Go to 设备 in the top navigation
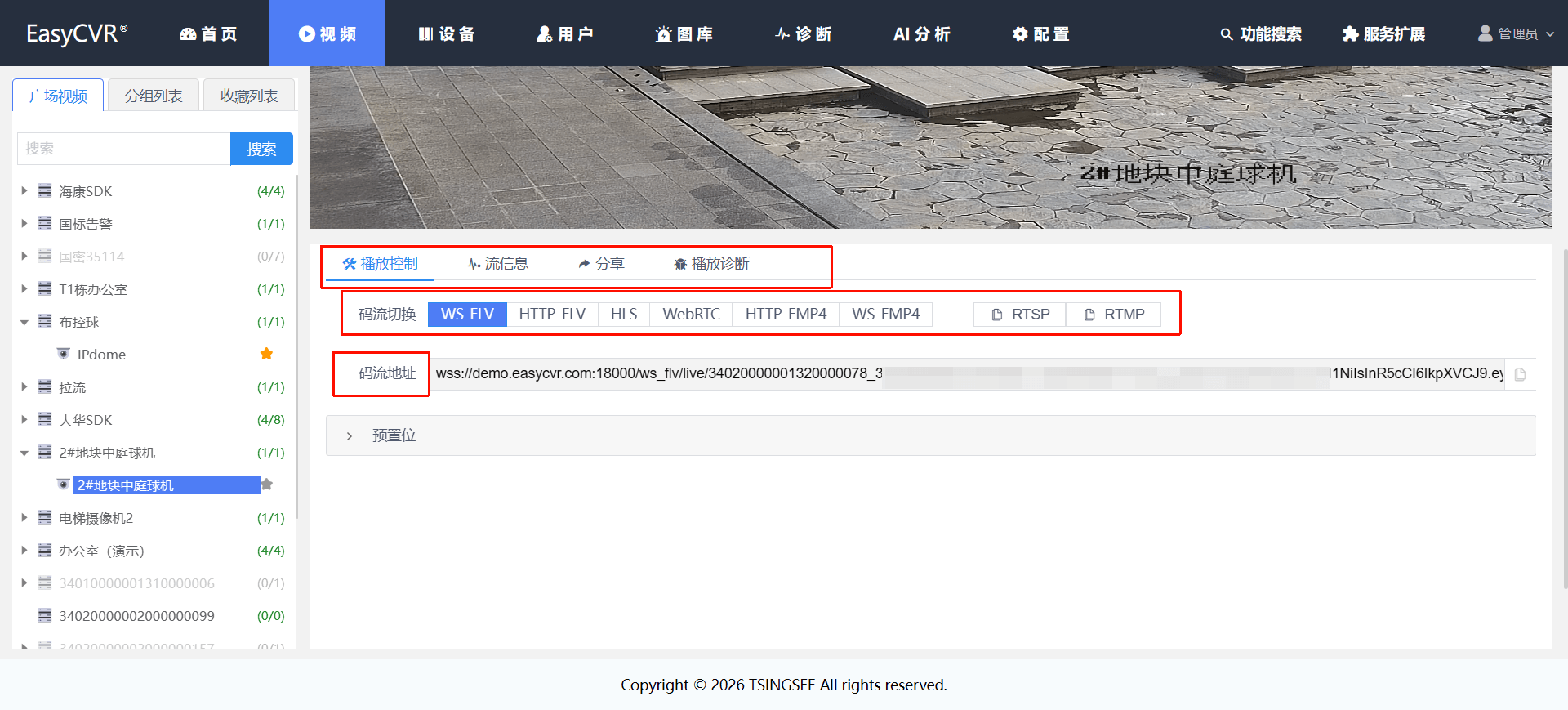 (446, 33)
